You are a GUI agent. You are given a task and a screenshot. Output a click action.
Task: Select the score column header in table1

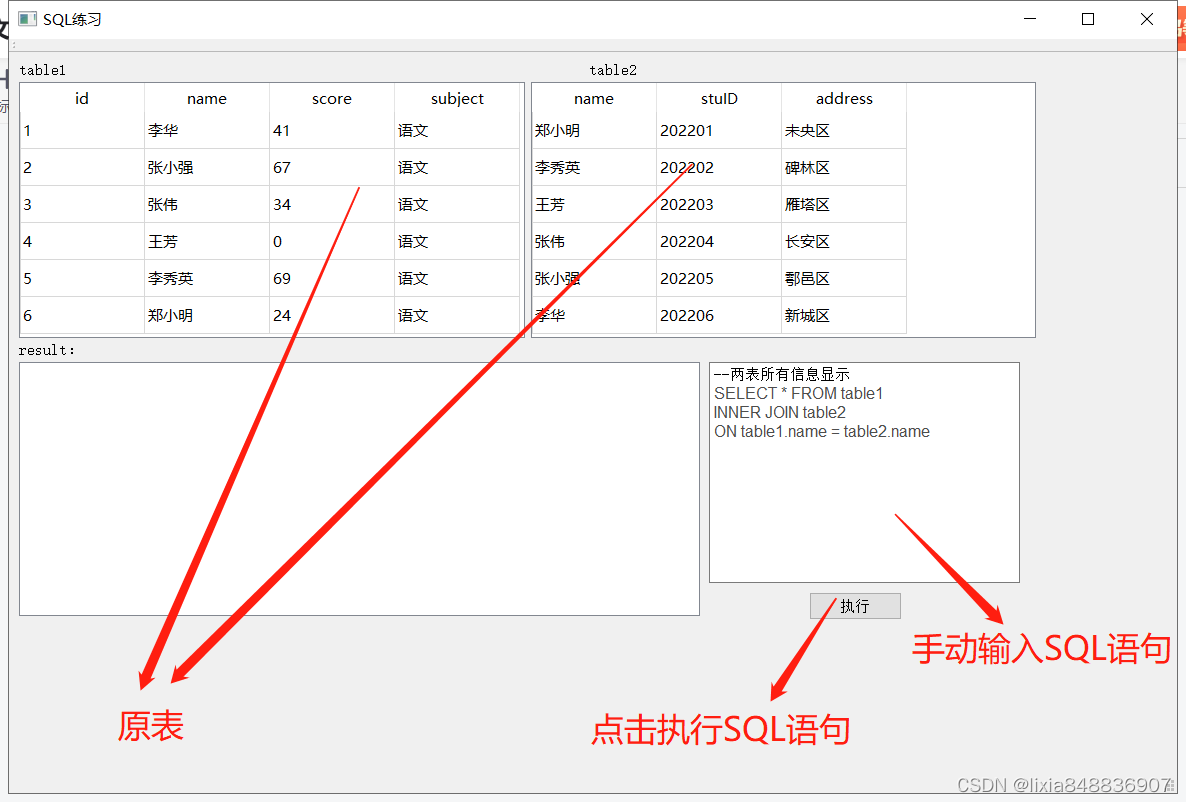point(331,98)
